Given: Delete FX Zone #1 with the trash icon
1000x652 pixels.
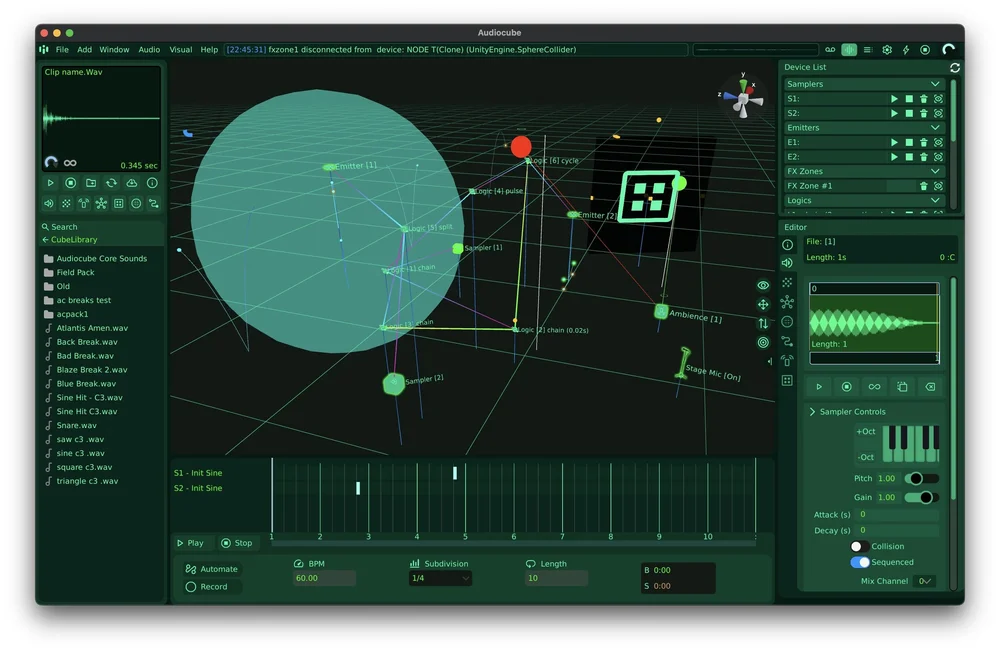Looking at the screenshot, I should 924,186.
